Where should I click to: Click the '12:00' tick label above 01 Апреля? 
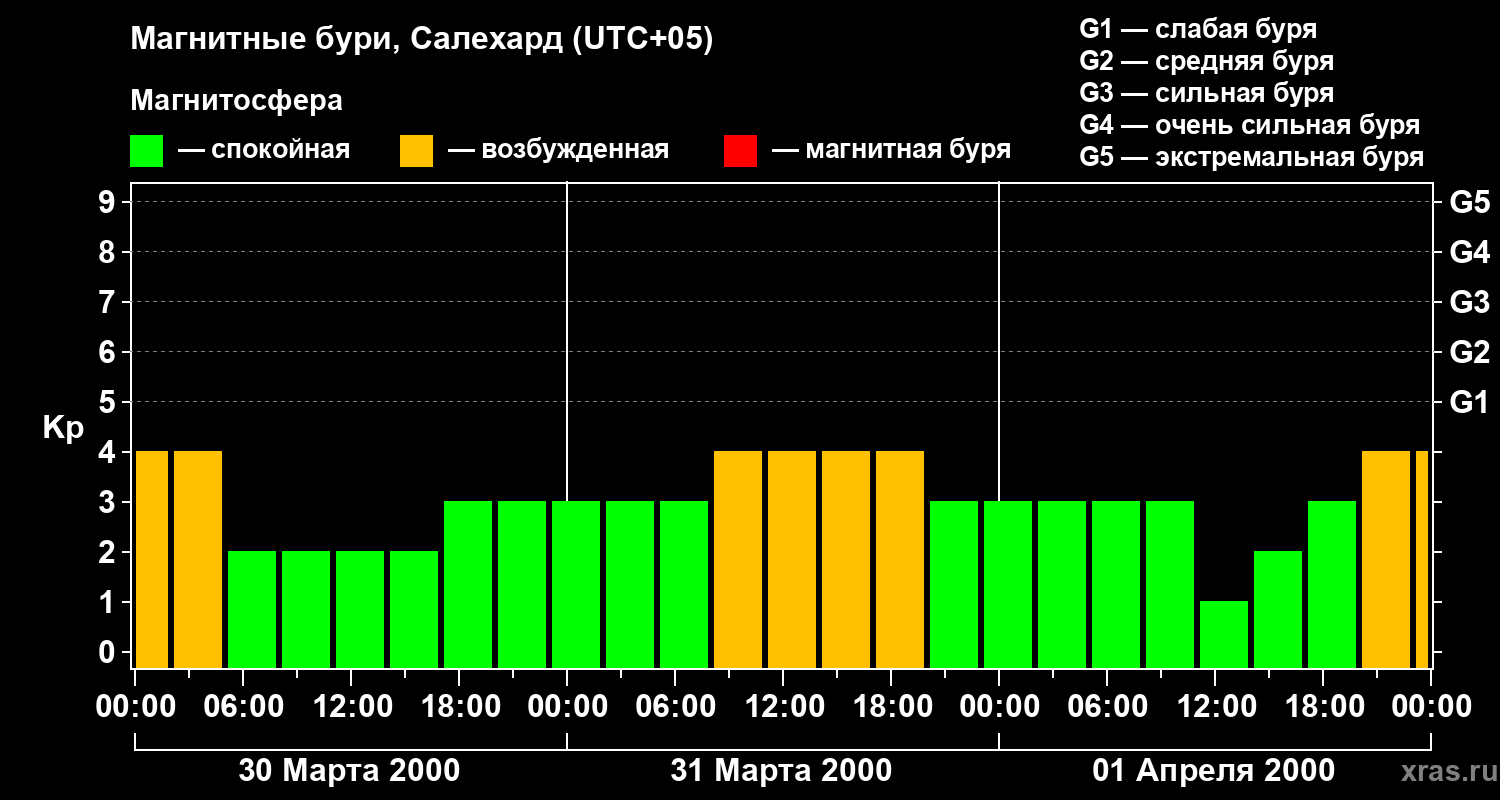(1215, 707)
